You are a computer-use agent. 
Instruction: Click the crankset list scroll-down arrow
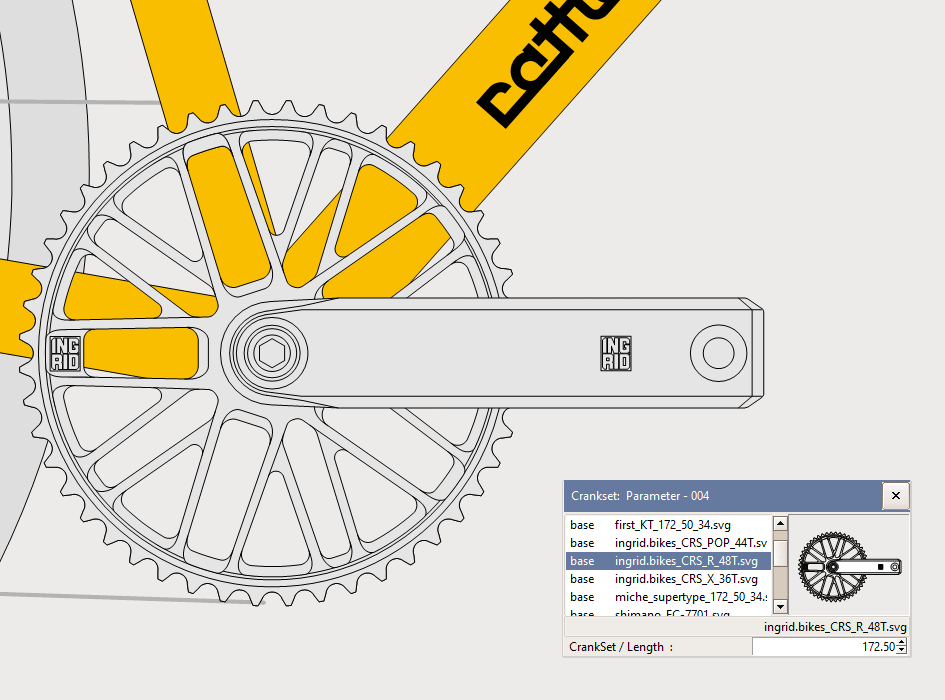(x=780, y=607)
